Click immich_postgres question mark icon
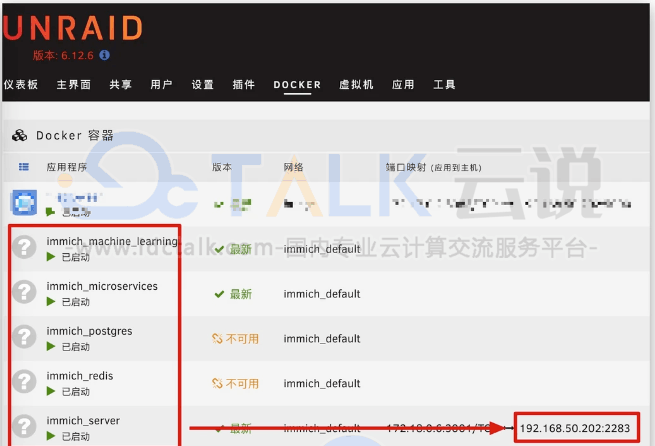This screenshot has height=446, width=655. [24, 336]
